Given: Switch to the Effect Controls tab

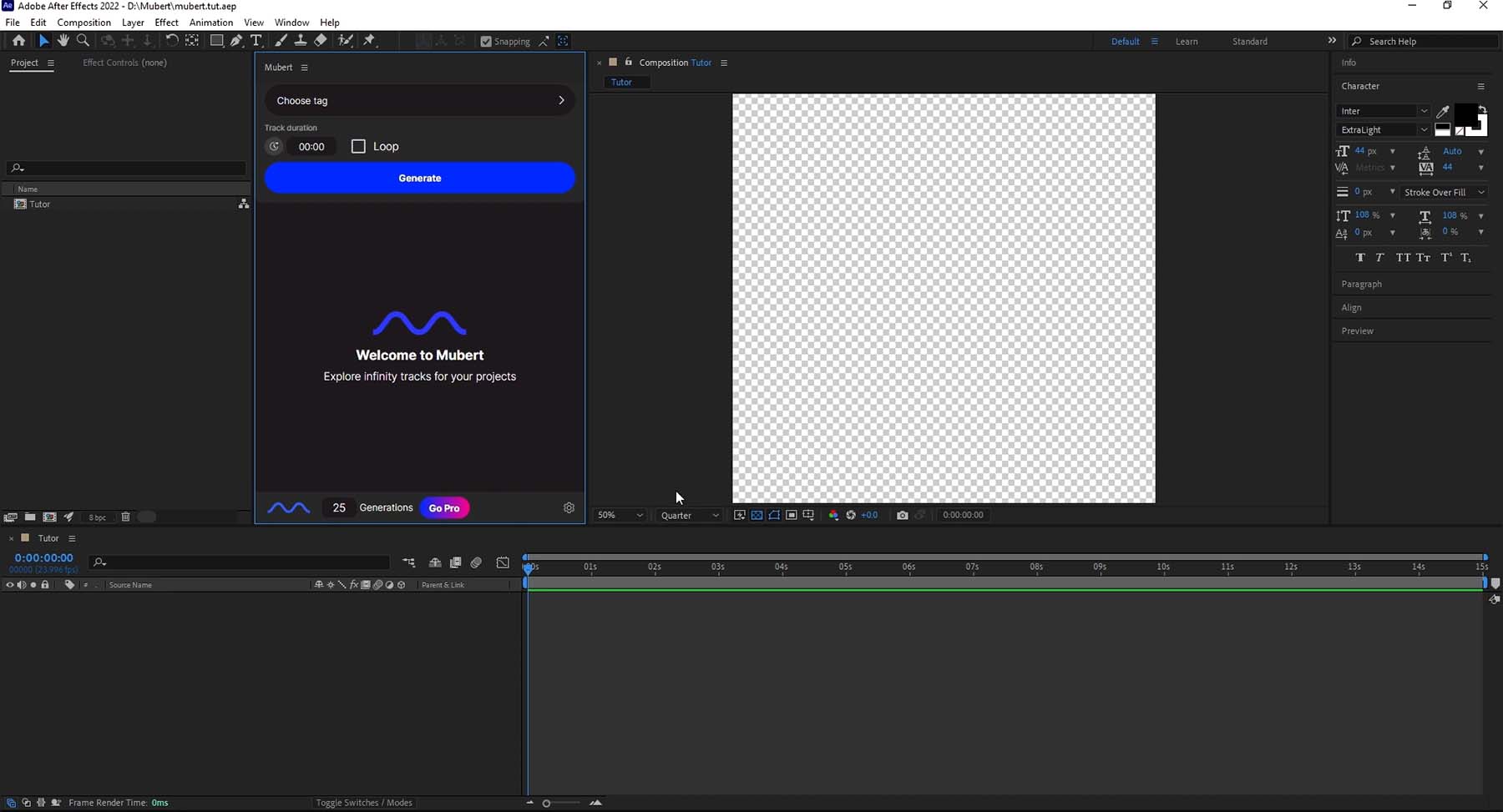Looking at the screenshot, I should click(x=124, y=63).
